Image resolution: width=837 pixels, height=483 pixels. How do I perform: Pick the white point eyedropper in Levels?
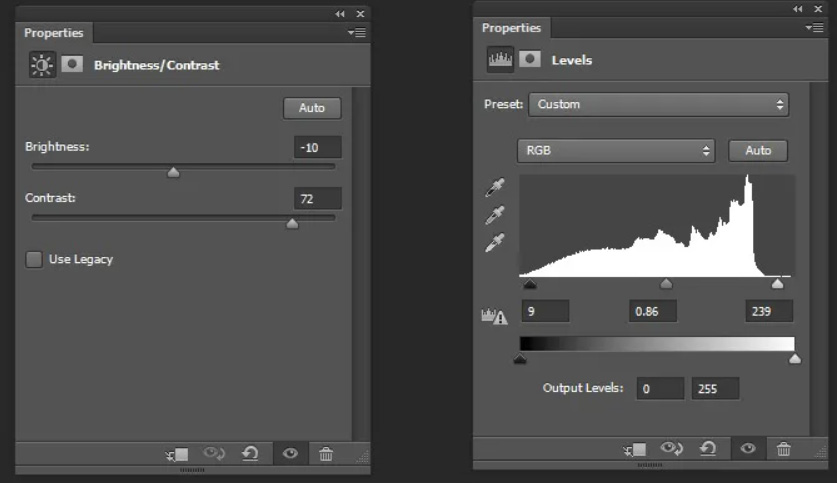point(495,242)
